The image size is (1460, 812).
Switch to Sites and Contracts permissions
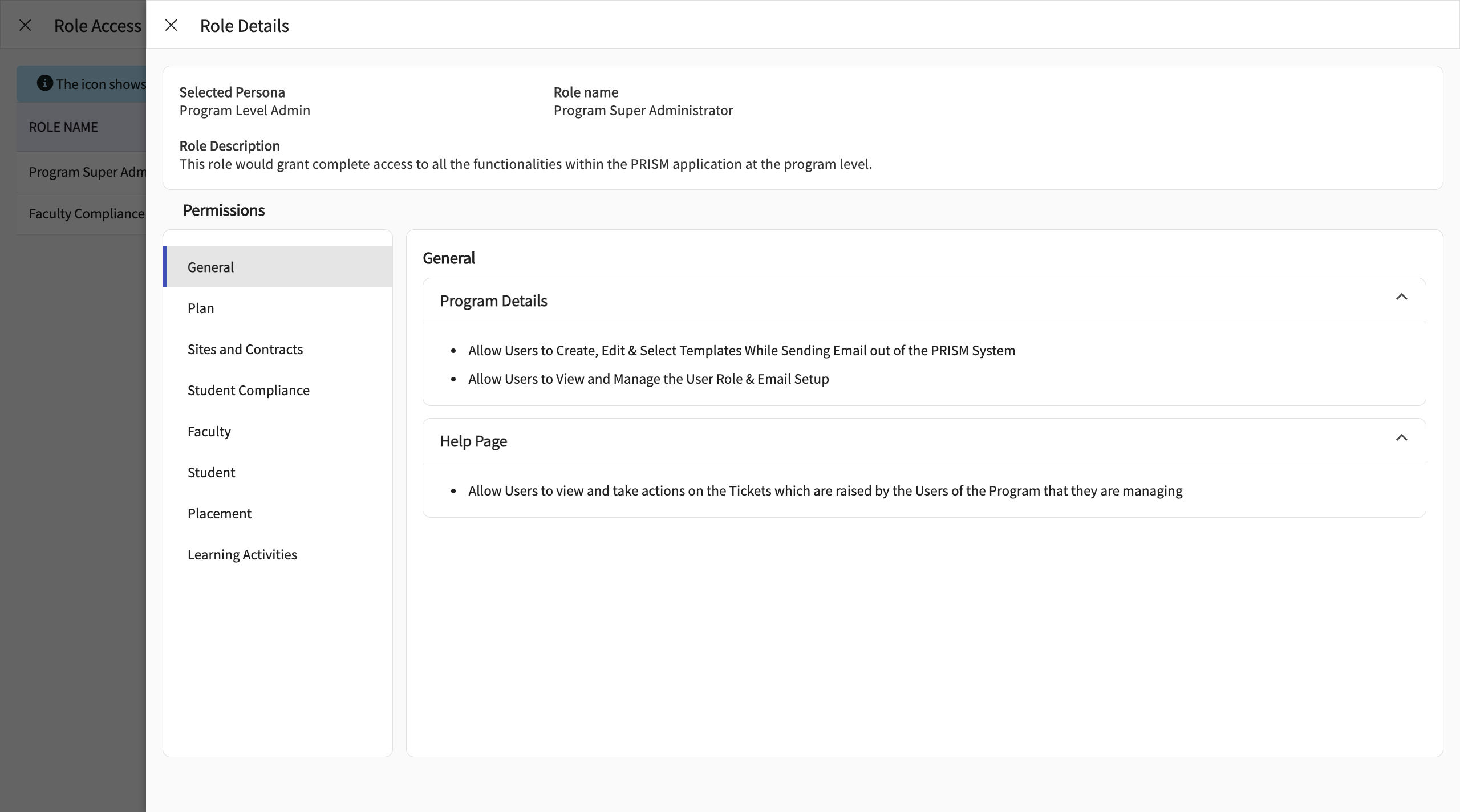click(x=278, y=349)
